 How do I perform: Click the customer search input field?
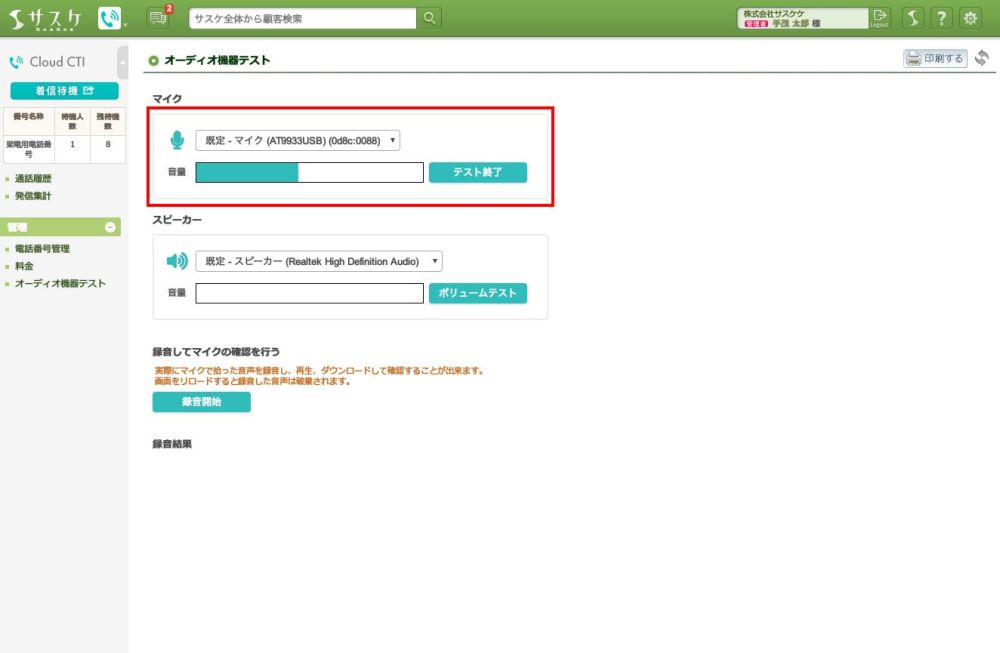coord(302,18)
